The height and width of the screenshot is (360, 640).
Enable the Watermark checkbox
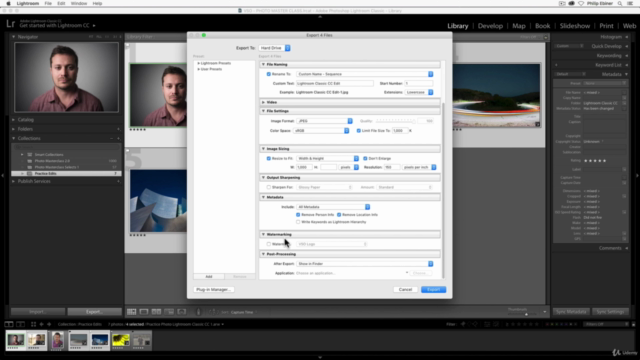269,244
